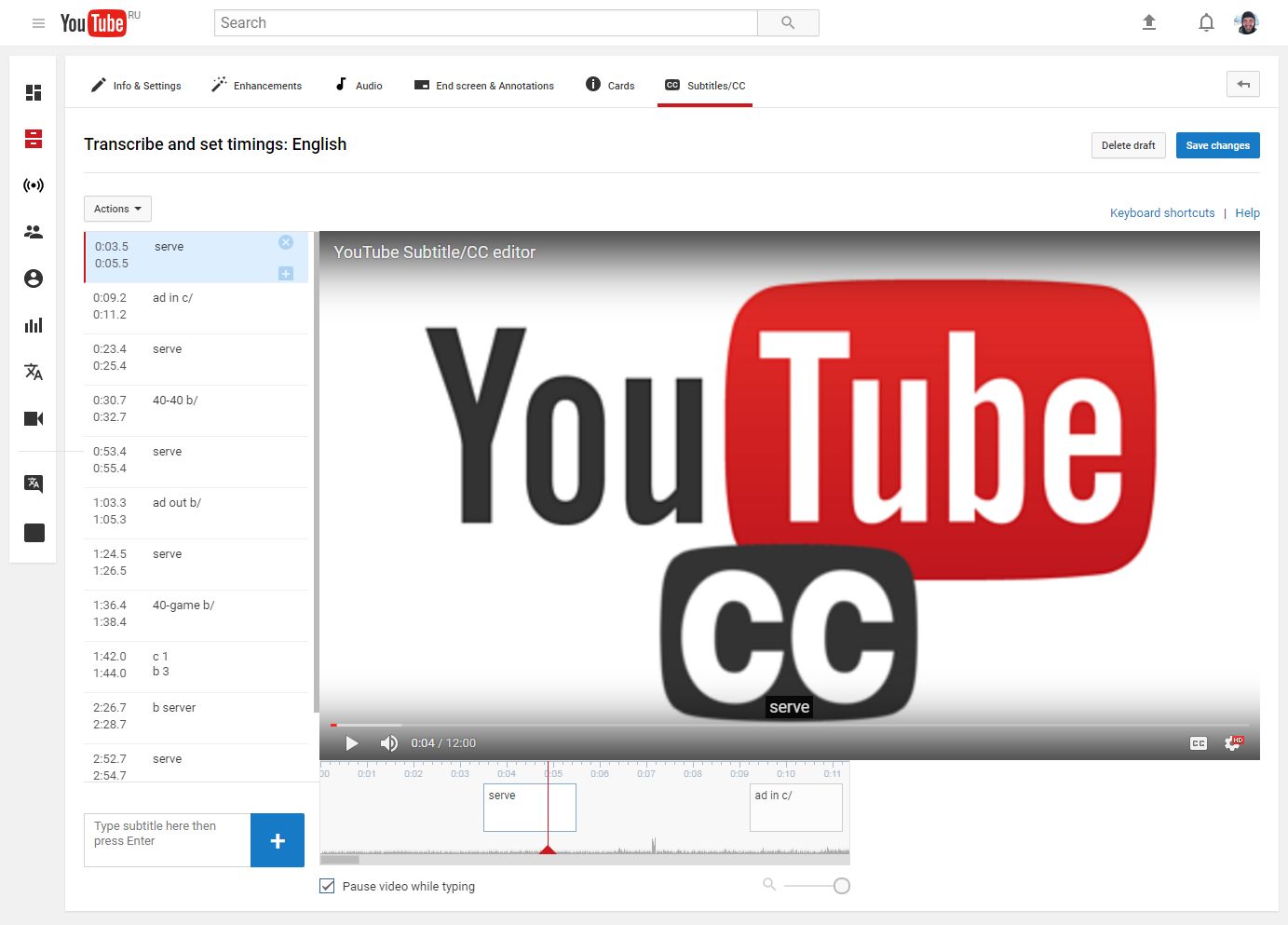Select the 'b server' subtitle row
Screen dimensions: 1288x925
click(x=196, y=716)
